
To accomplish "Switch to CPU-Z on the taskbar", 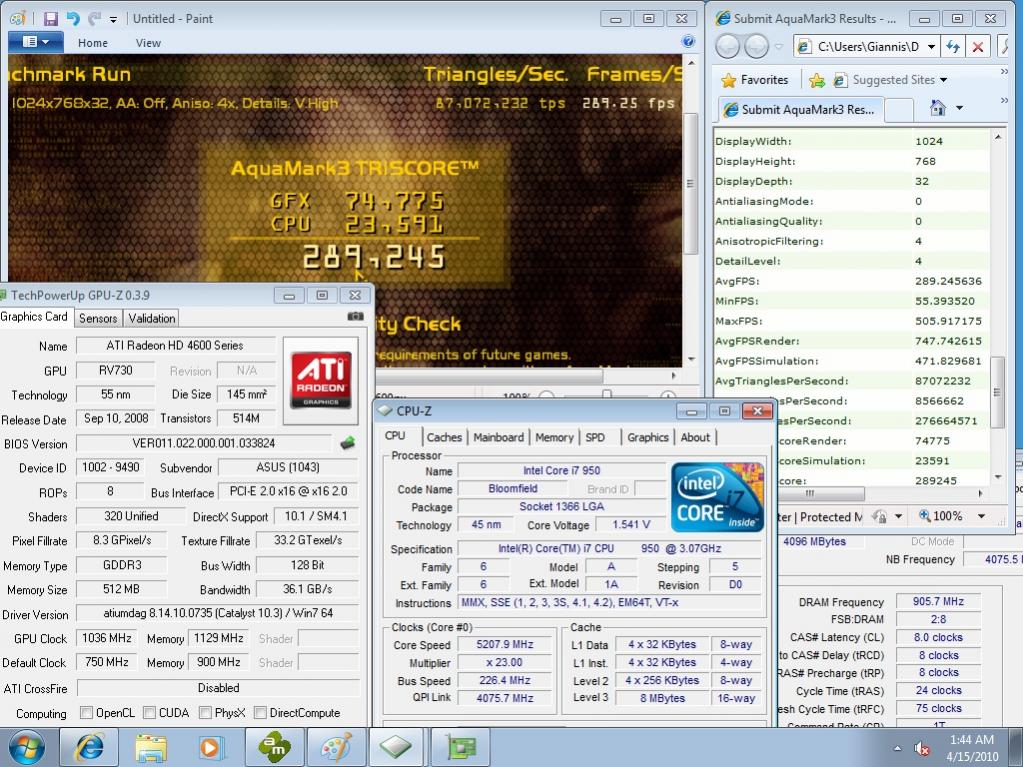I will pos(397,747).
